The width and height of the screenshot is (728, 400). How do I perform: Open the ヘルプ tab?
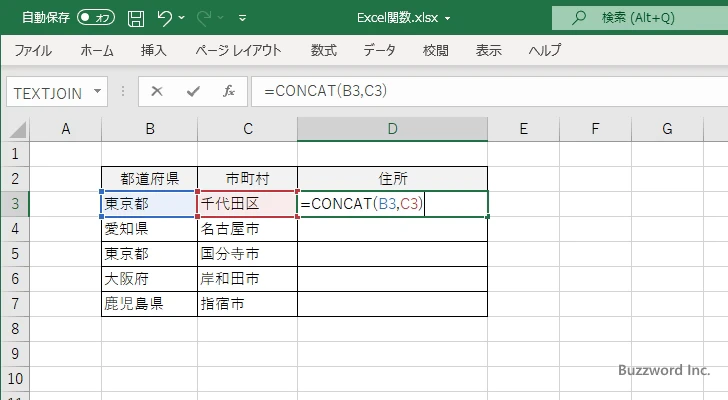tap(545, 50)
